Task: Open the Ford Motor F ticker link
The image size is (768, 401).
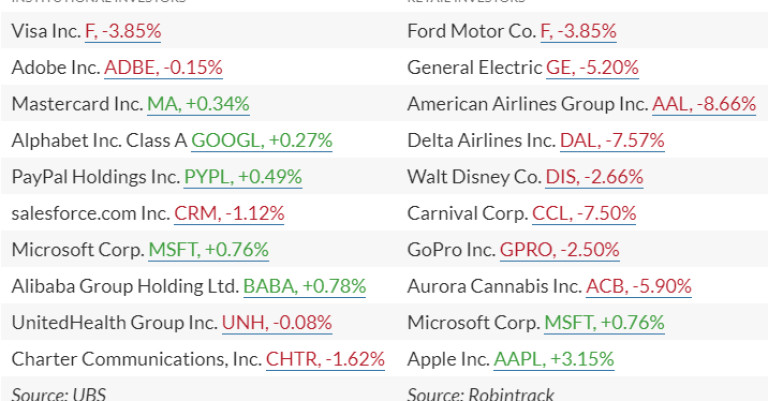Action: (578, 31)
